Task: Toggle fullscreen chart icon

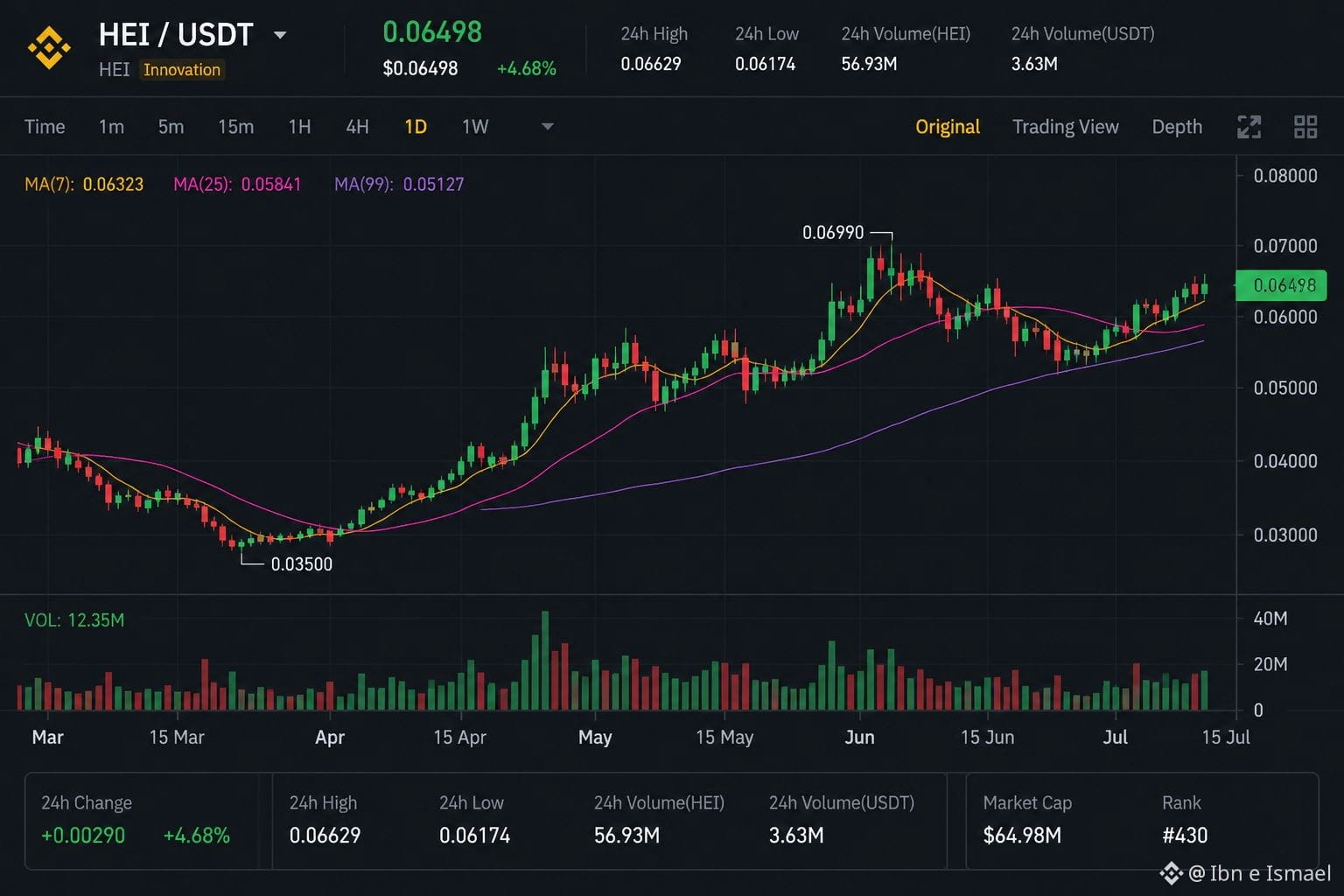Action: [1249, 127]
